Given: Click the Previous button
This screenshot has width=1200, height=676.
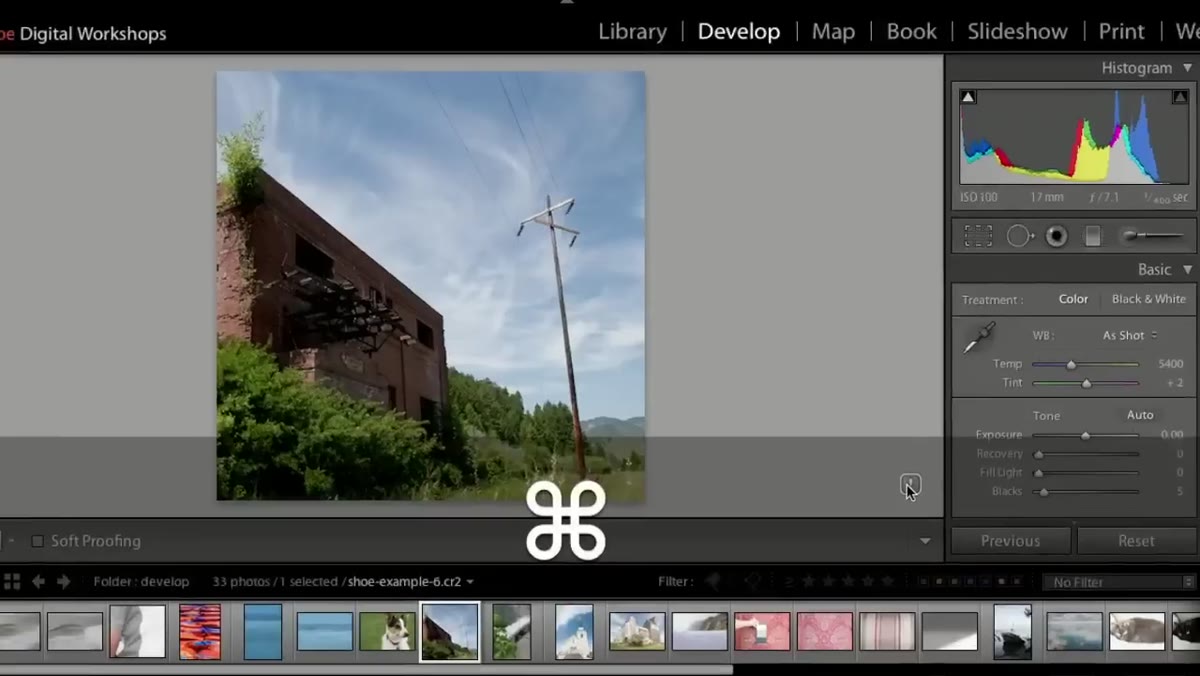Looking at the screenshot, I should click(1010, 541).
